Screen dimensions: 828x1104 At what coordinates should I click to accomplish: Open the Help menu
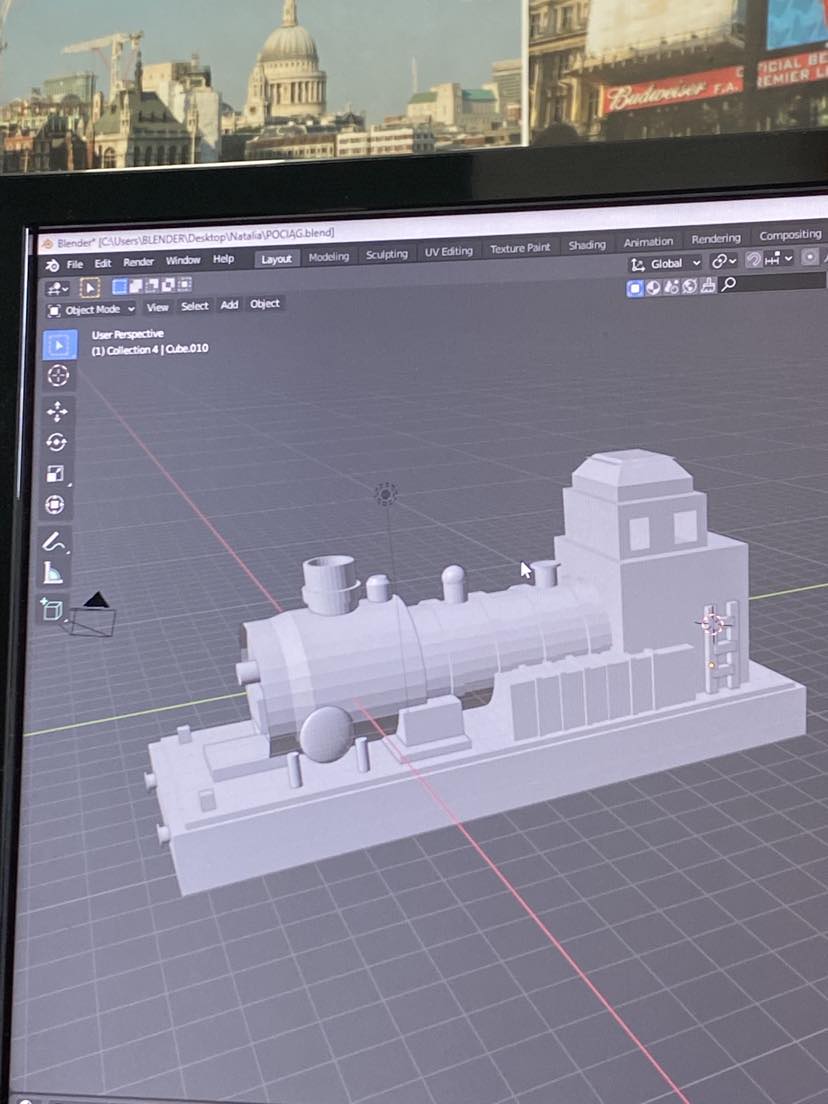pos(223,259)
